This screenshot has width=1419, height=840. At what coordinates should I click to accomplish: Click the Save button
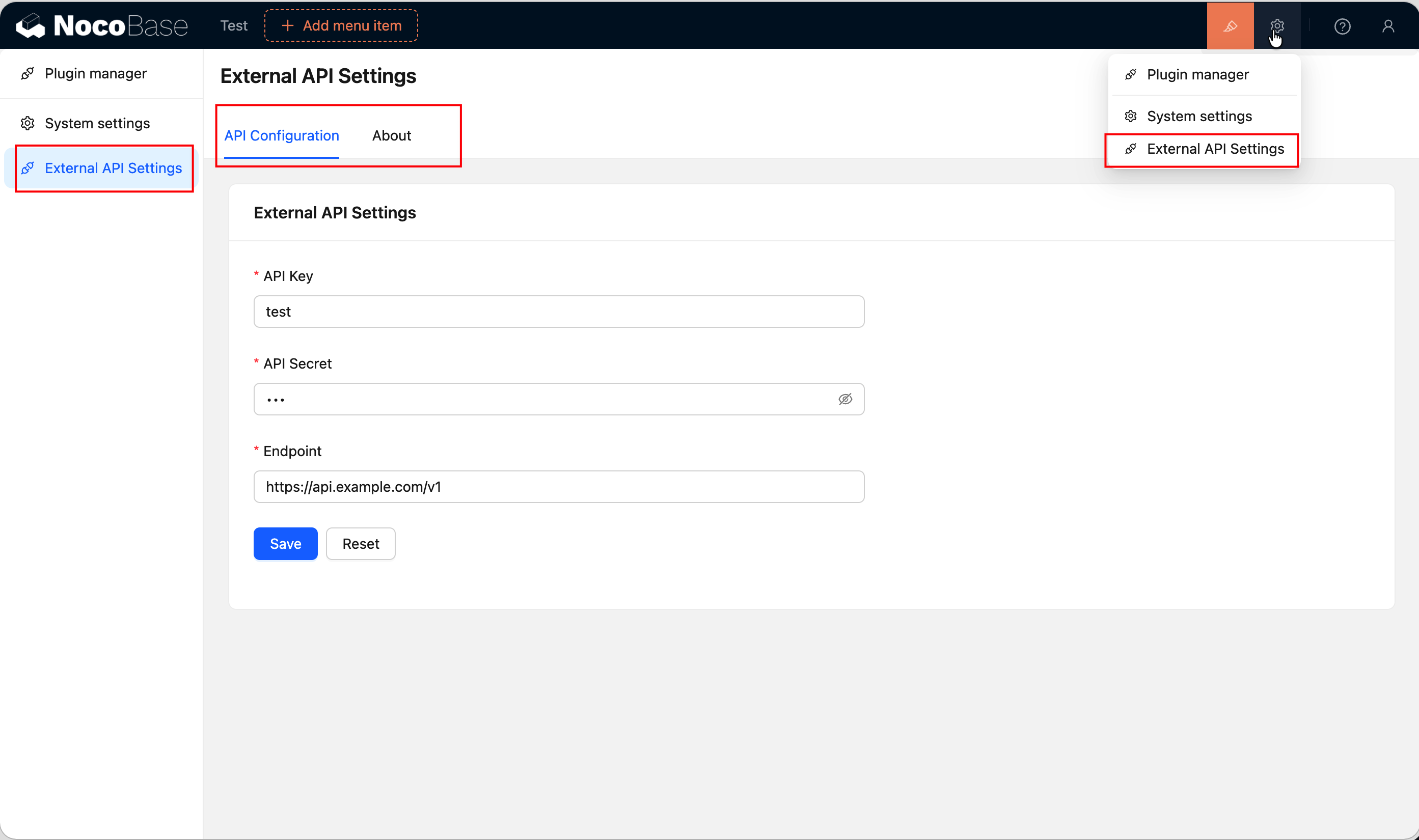point(285,543)
